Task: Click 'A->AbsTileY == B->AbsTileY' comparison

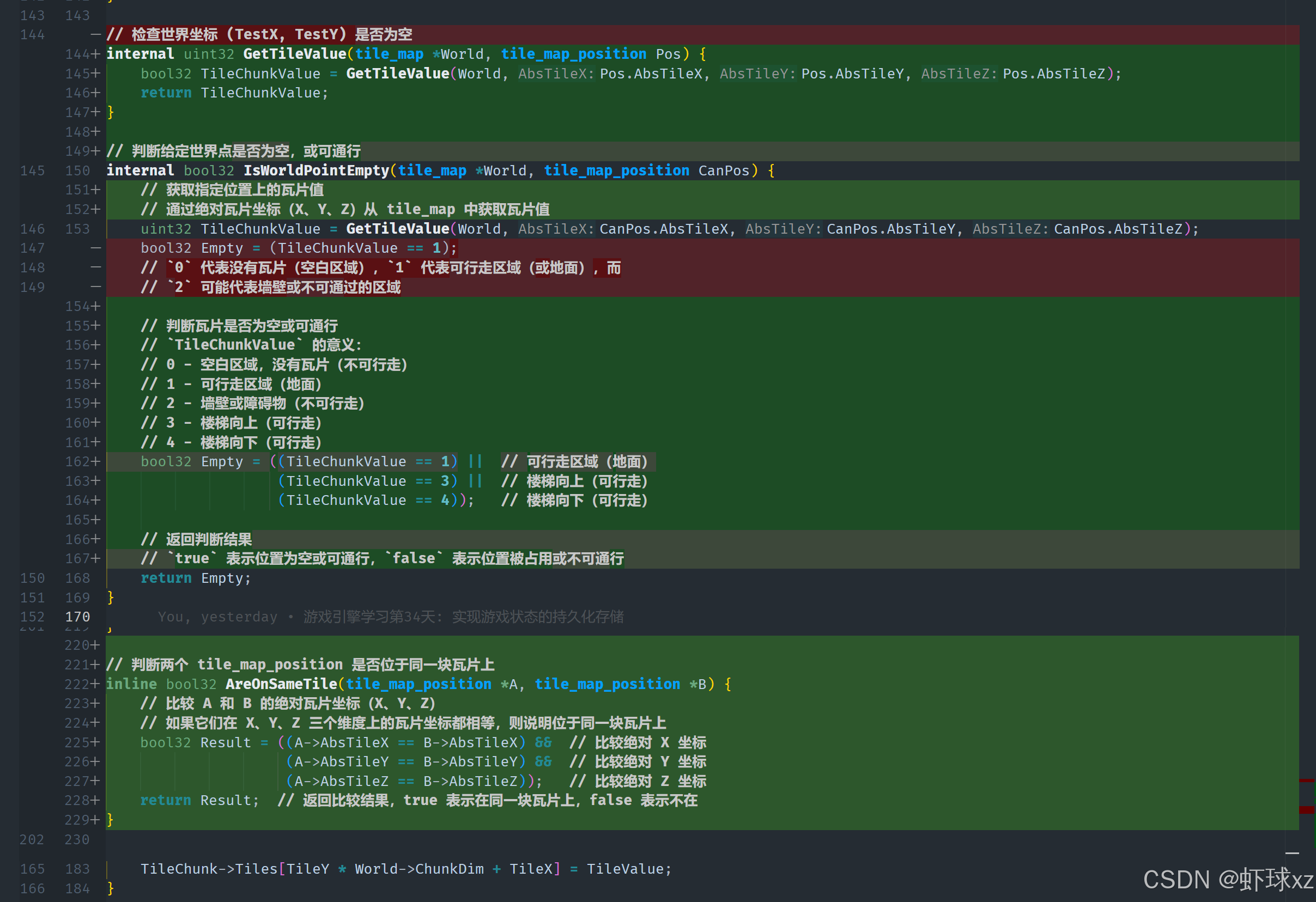Action: (x=405, y=761)
